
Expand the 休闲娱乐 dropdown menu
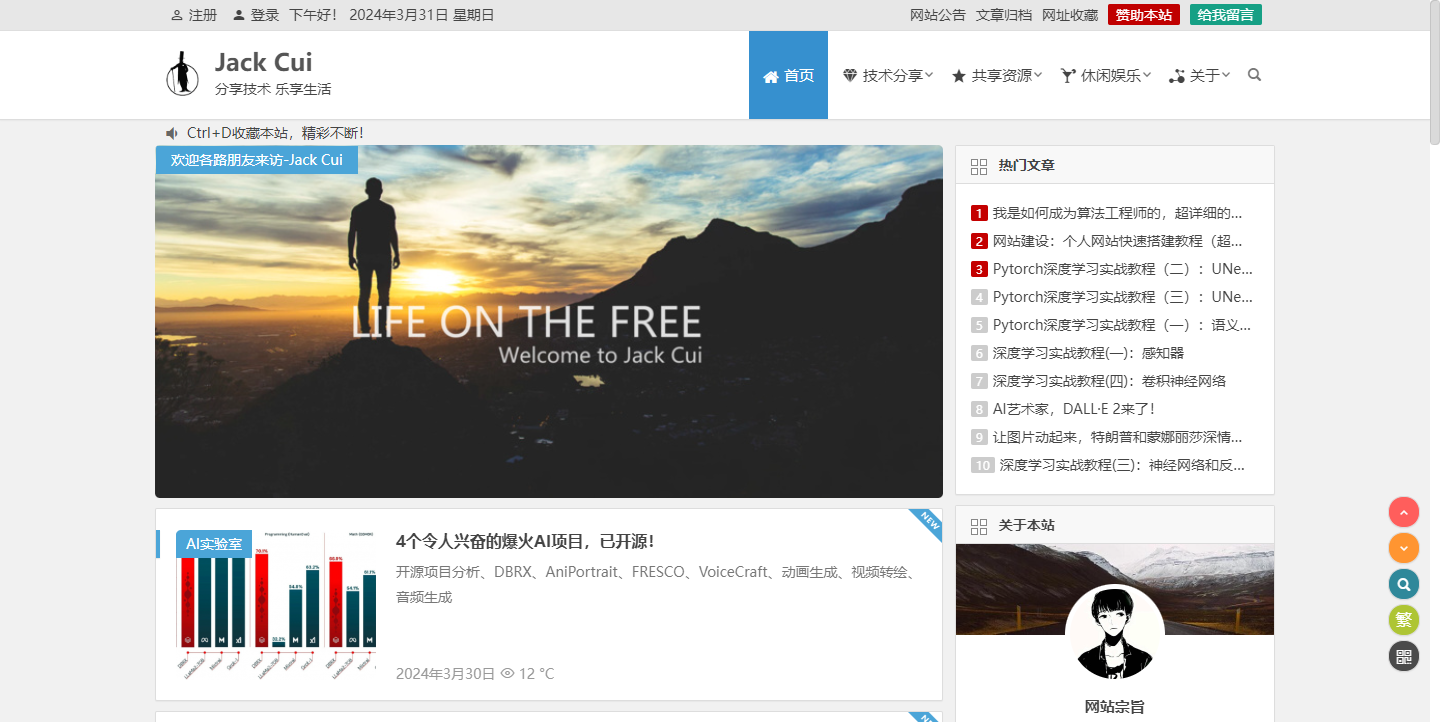coord(1106,75)
